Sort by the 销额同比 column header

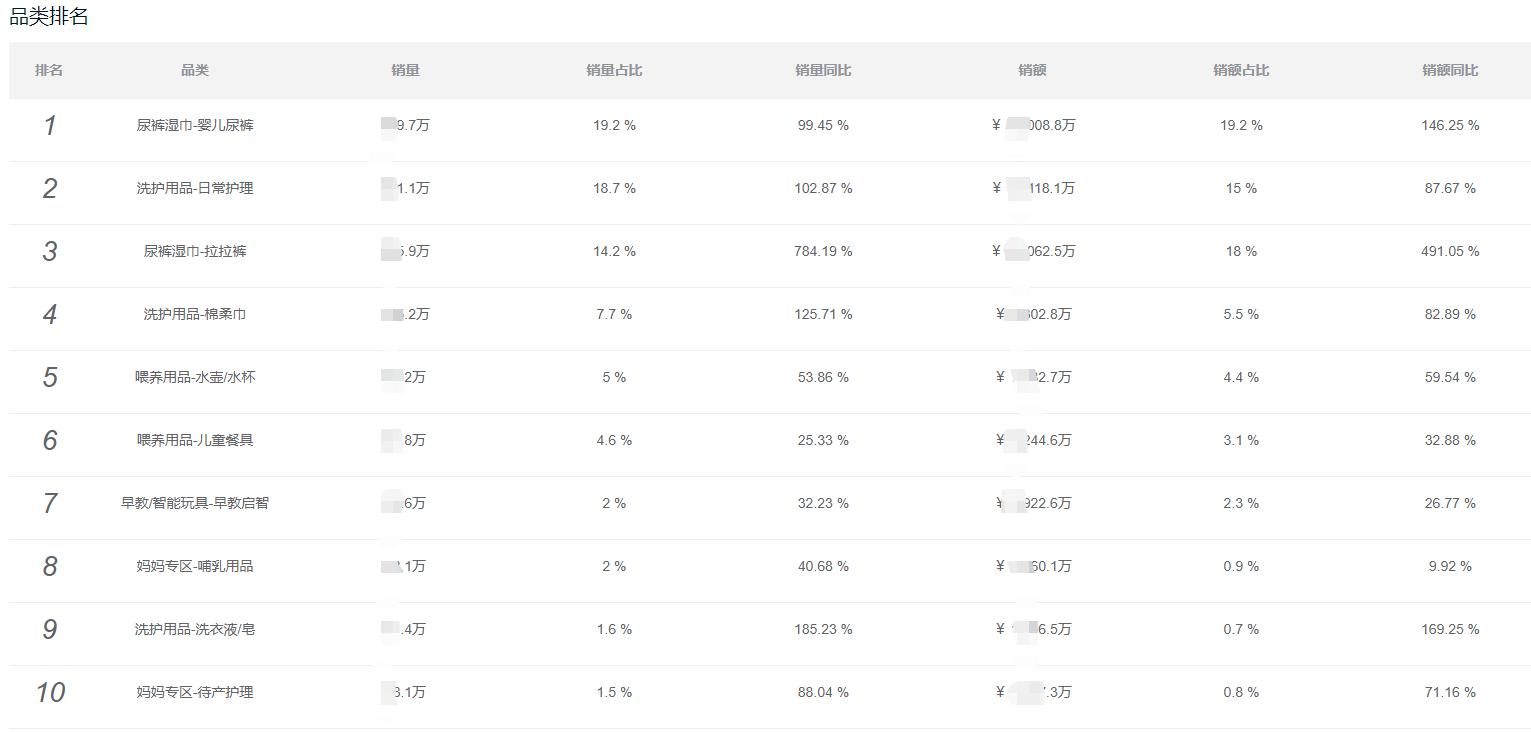click(1450, 70)
